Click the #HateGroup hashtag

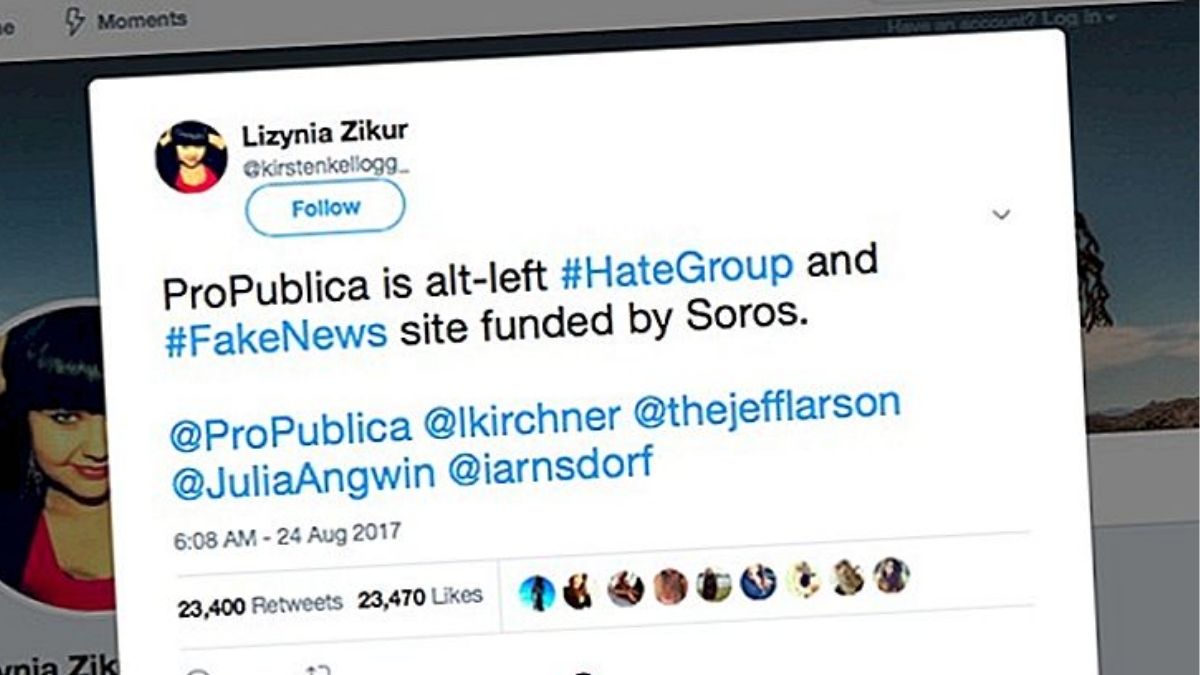click(677, 269)
